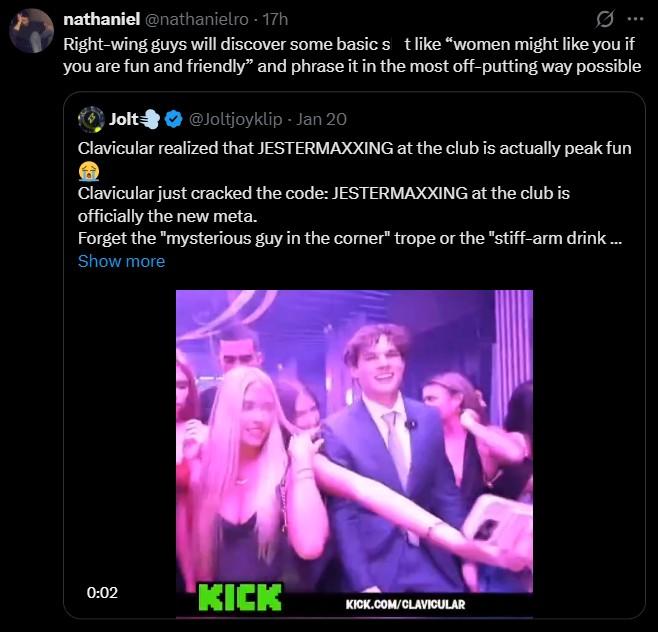Viewport: 658px width, 632px height.
Task: Click the dash emoji after Jolt's name
Action: click(151, 119)
